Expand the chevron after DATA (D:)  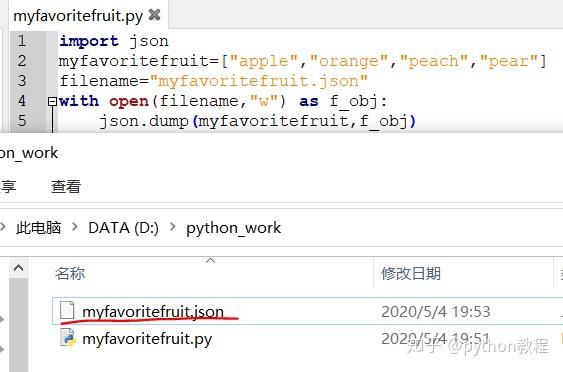tap(173, 227)
